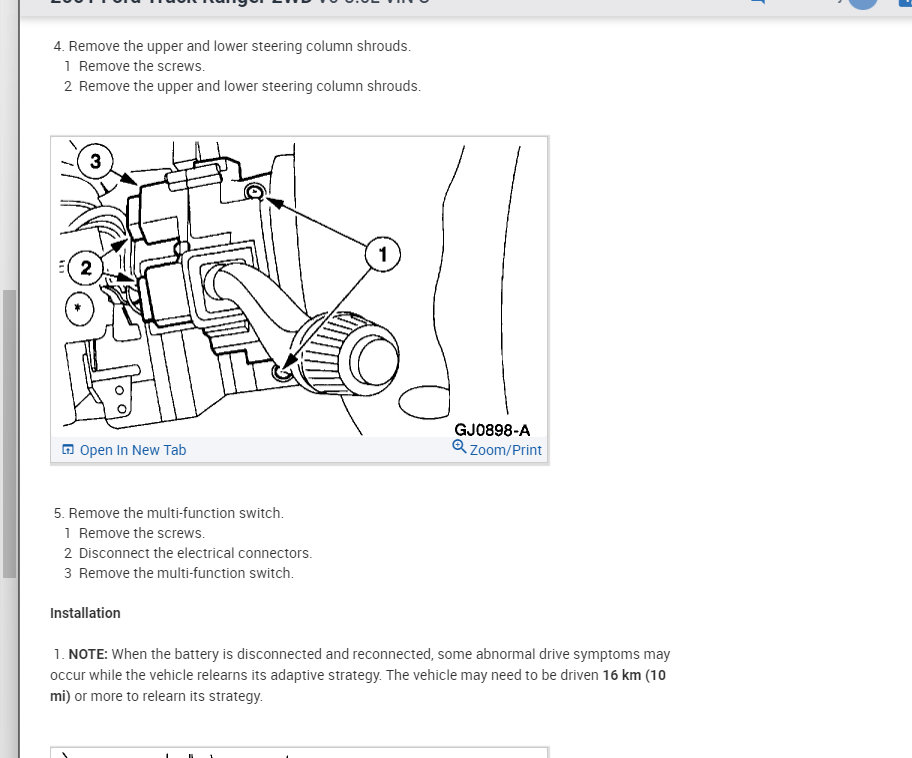The image size is (912, 758).
Task: Click the 'Installation' heading
Action: point(85,613)
